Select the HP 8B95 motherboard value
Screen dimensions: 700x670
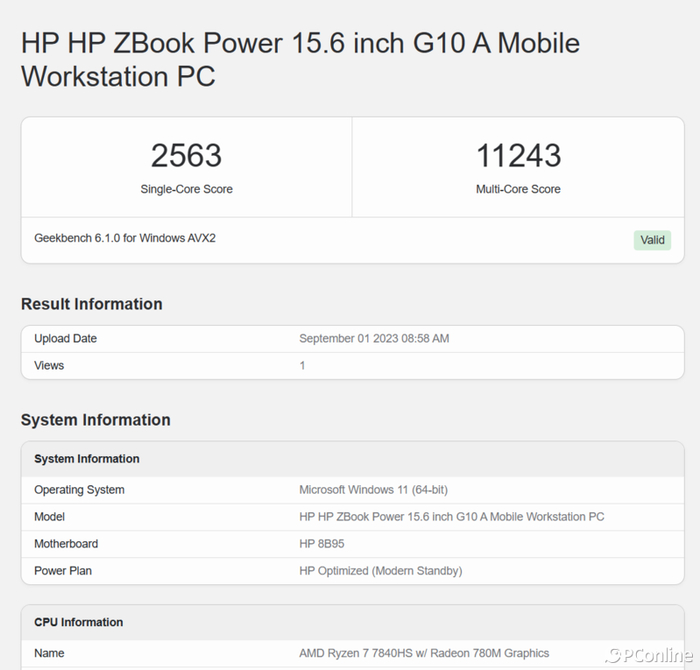click(322, 544)
